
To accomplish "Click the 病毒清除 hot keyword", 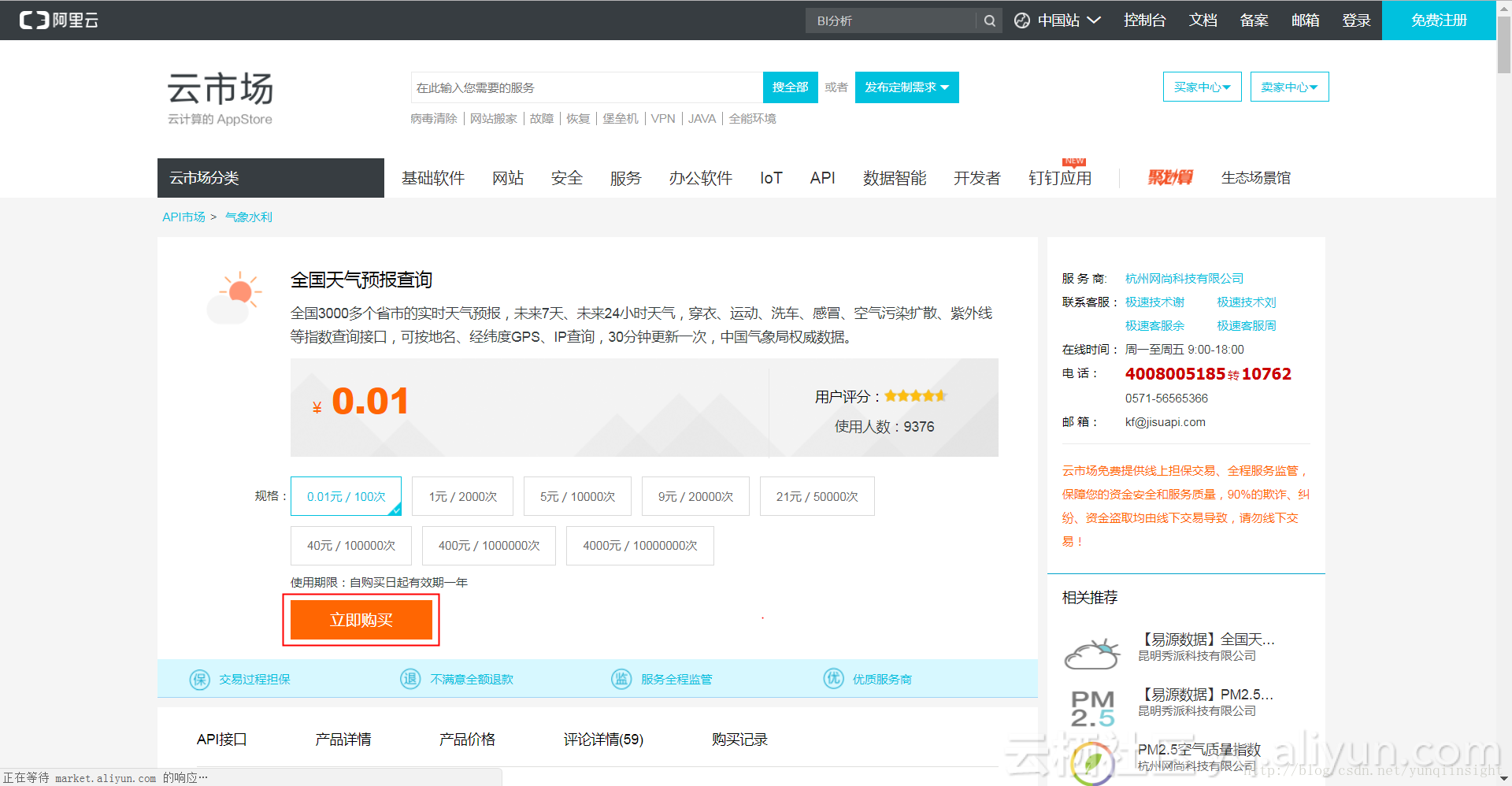I will coord(434,118).
